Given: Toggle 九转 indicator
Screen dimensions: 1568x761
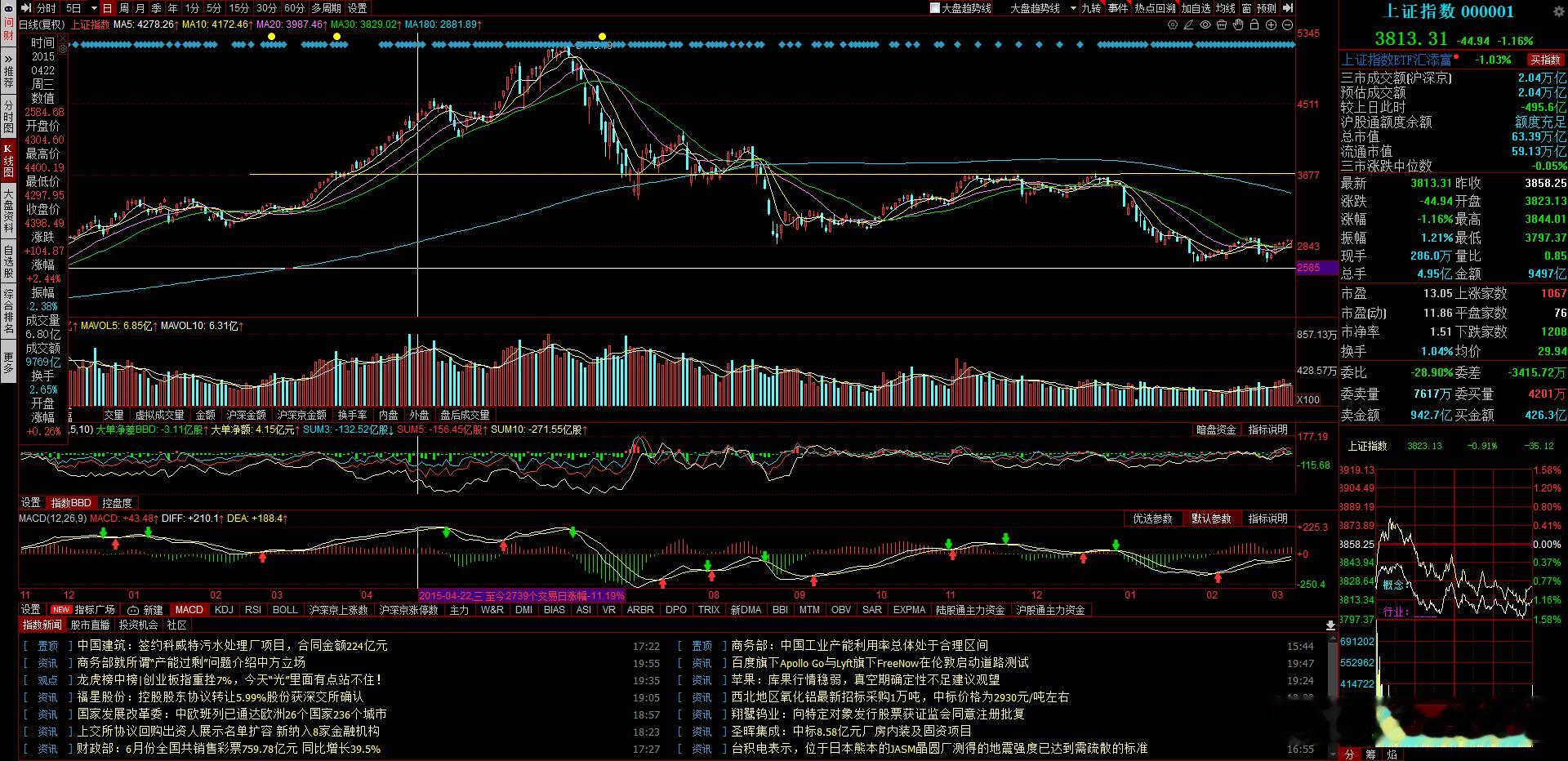Looking at the screenshot, I should click(x=1091, y=8).
